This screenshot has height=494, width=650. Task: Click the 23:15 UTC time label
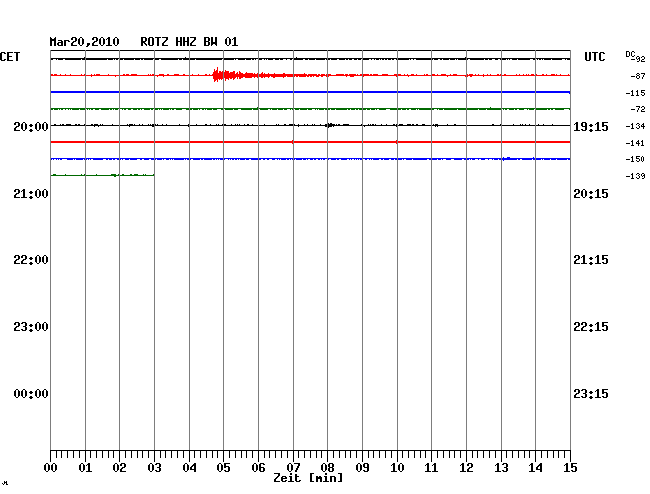coord(591,394)
